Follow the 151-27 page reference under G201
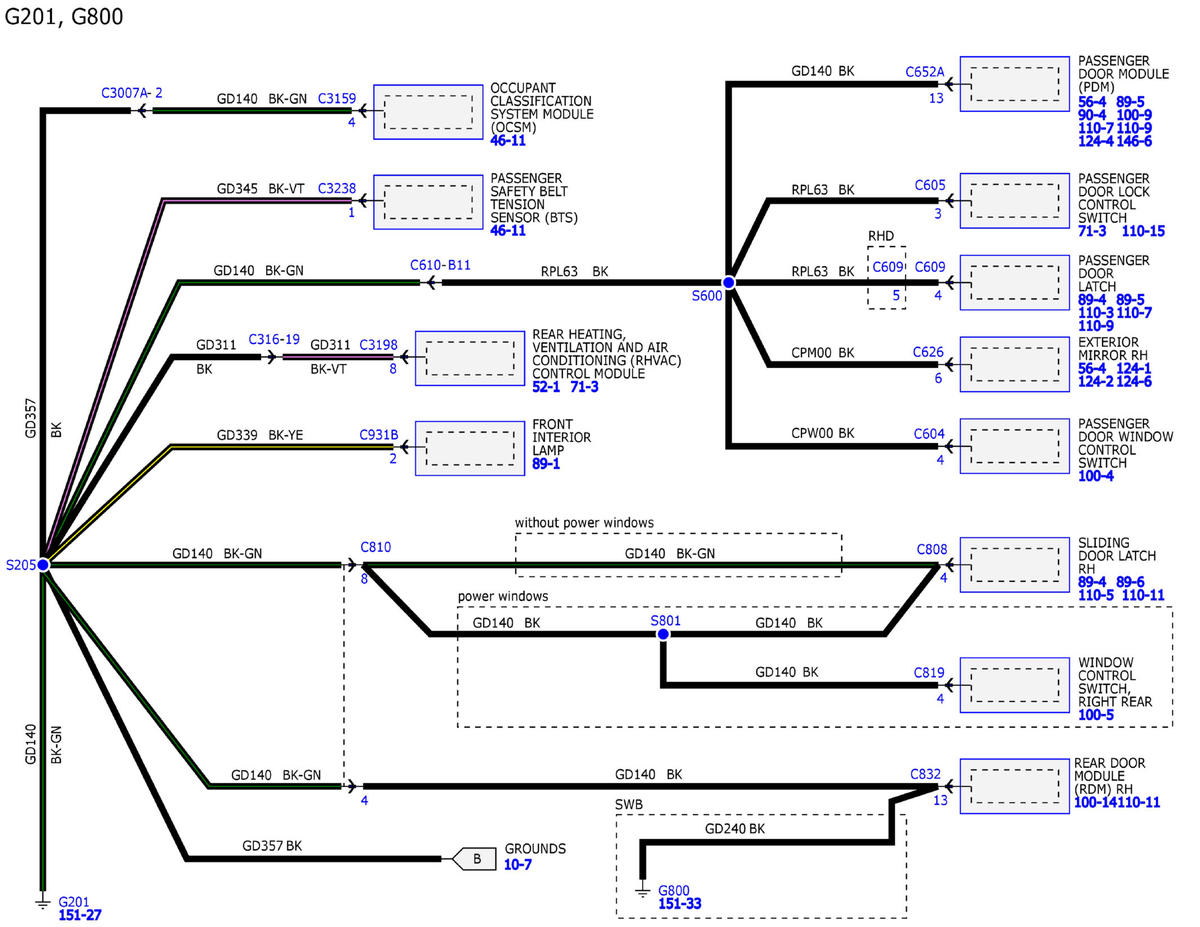Viewport: 1200px width, 927px height. [80, 914]
